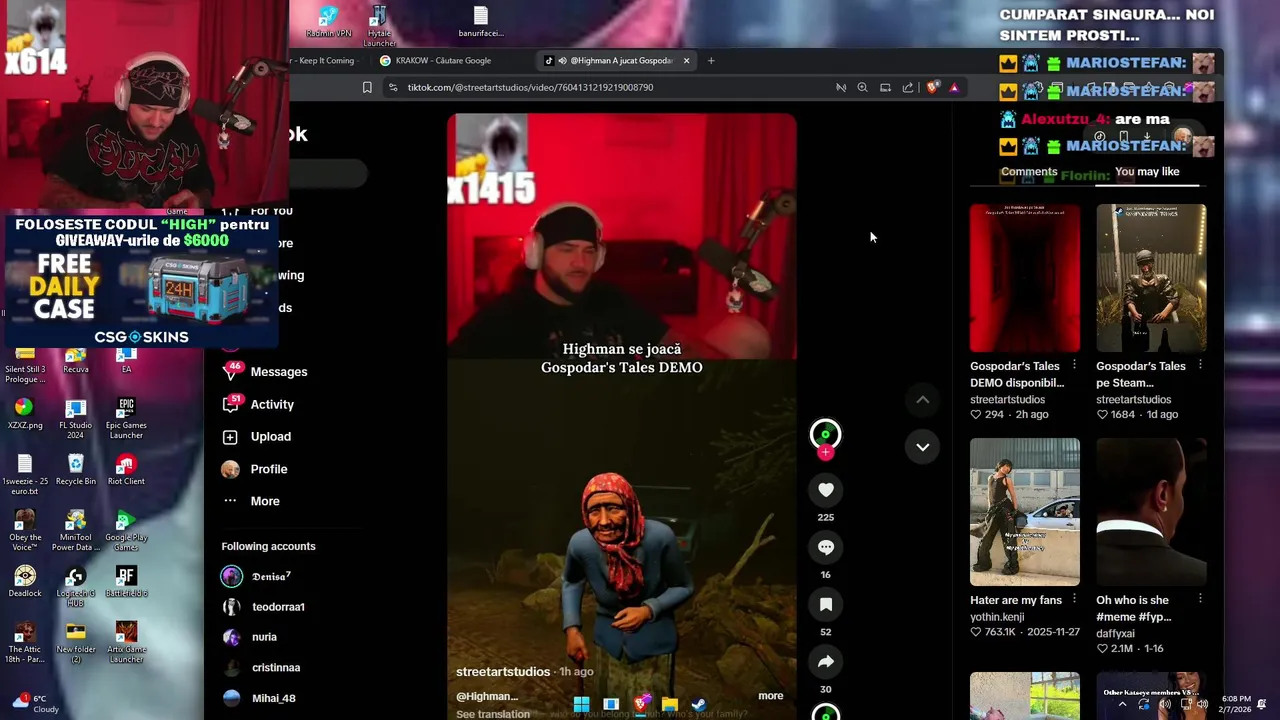The image size is (1280, 720).
Task: Open the Oh who is she video thumbnail
Action: pyautogui.click(x=1151, y=512)
